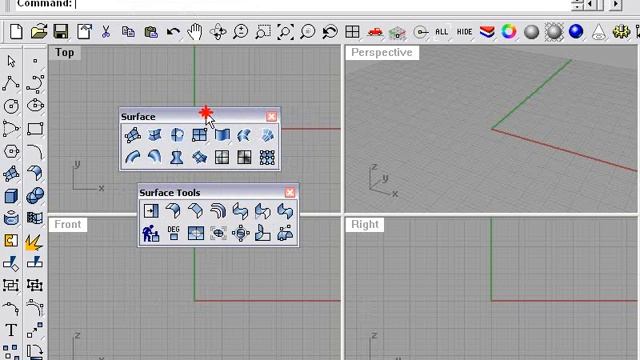Click the ALL select button
This screenshot has width=640, height=360.
click(x=442, y=32)
